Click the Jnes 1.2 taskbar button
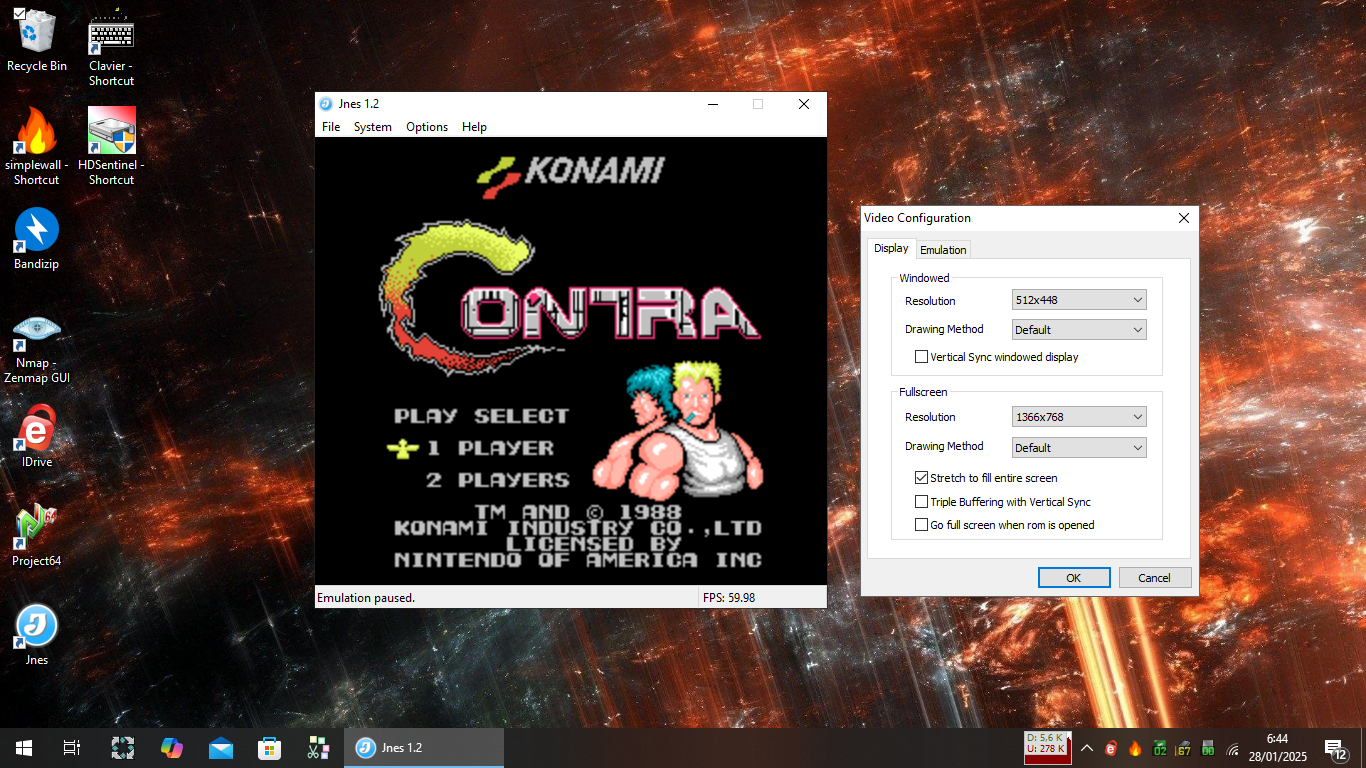Image resolution: width=1366 pixels, height=768 pixels. (424, 748)
